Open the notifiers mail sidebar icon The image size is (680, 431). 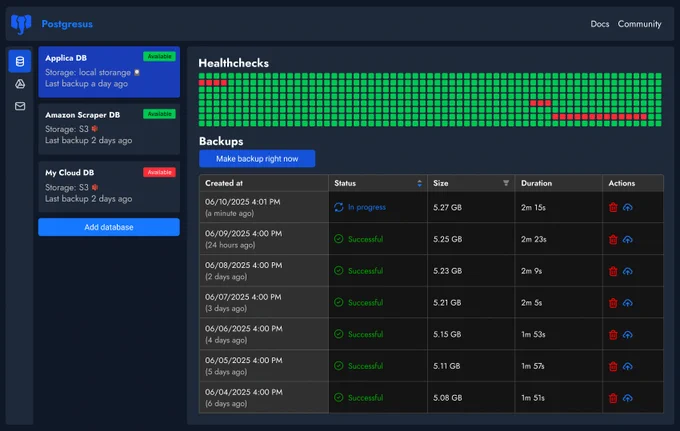click(20, 106)
